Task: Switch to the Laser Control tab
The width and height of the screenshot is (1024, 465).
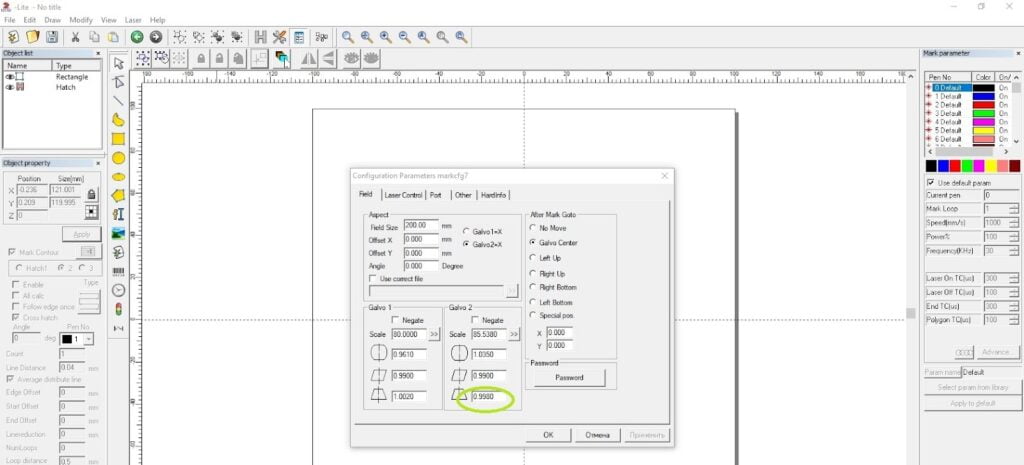Action: click(403, 195)
